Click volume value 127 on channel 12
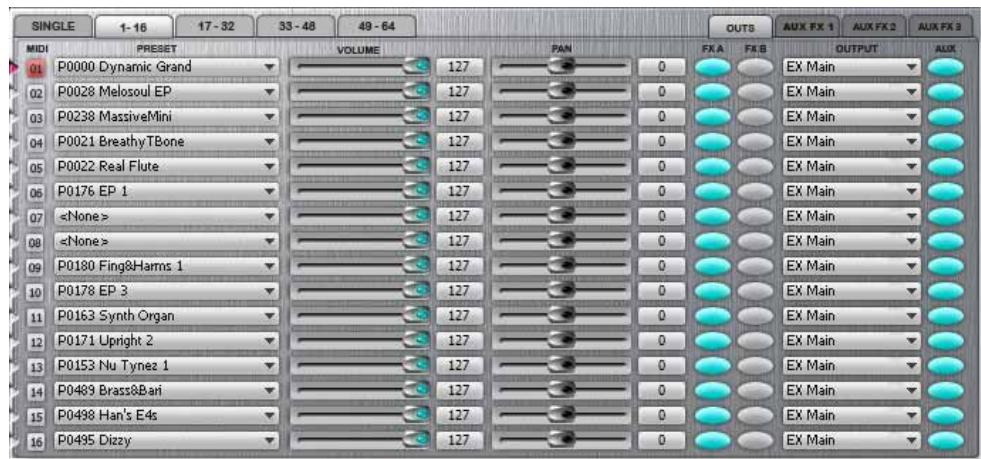This screenshot has height=459, width=981. (460, 341)
